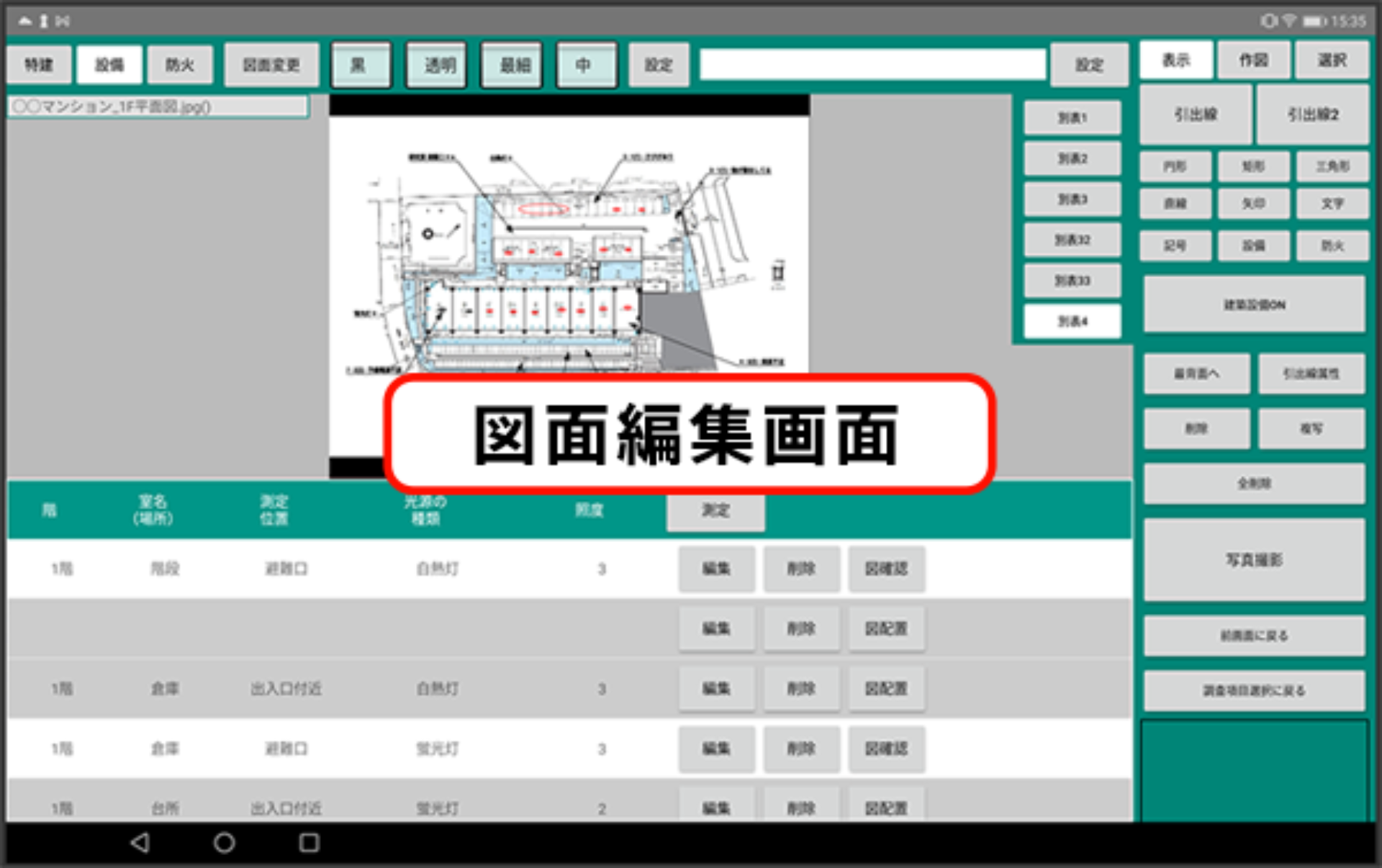Screen dimensions: 1382x868
Task: Select the 別表1 button
Action: coord(1072,117)
